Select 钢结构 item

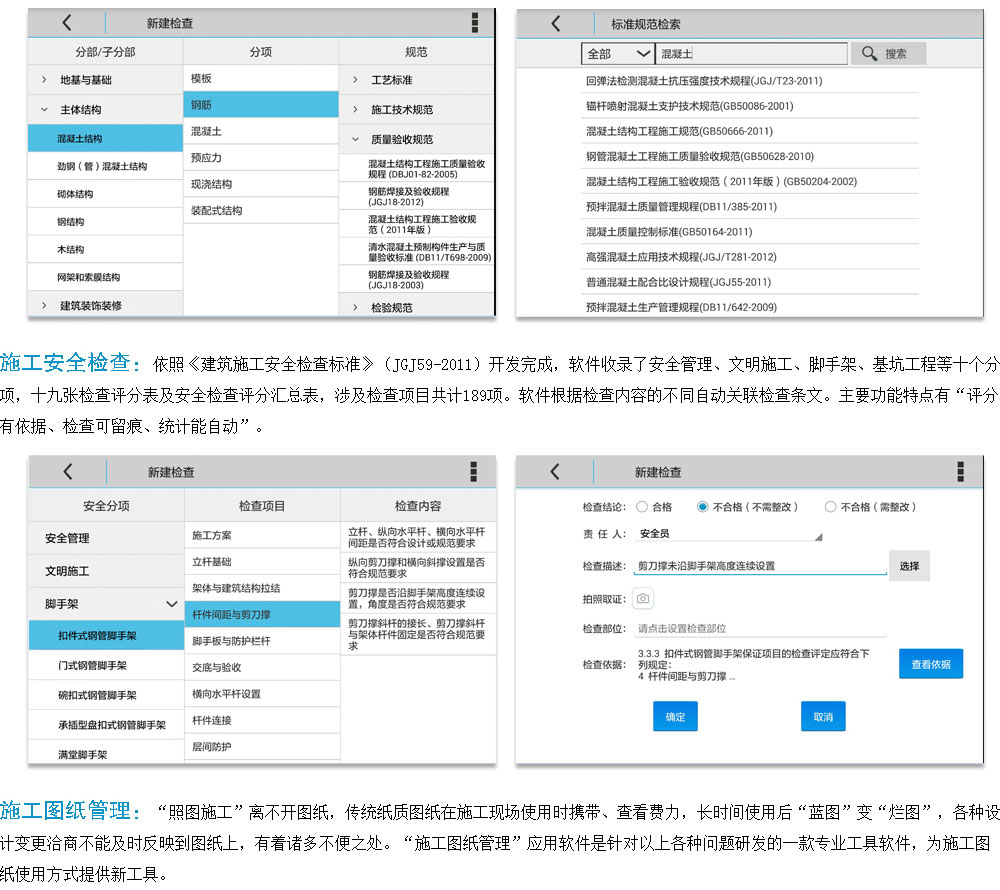105,221
